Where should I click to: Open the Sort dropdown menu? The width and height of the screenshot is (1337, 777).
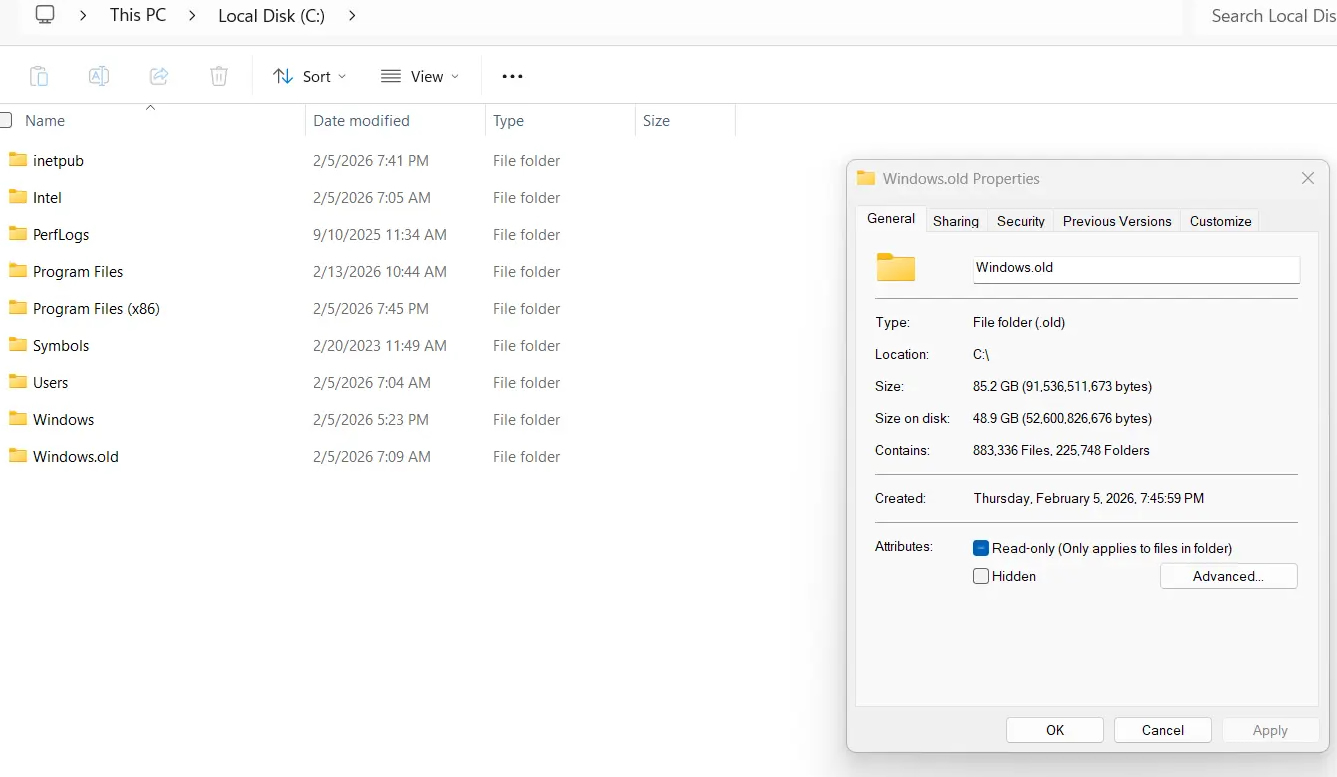tap(310, 76)
